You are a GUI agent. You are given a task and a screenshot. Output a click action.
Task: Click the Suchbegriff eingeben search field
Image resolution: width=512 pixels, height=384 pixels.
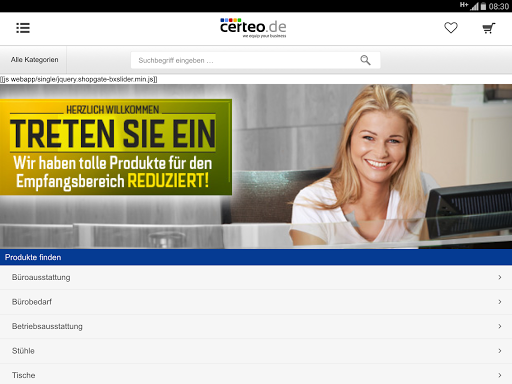tap(255, 60)
